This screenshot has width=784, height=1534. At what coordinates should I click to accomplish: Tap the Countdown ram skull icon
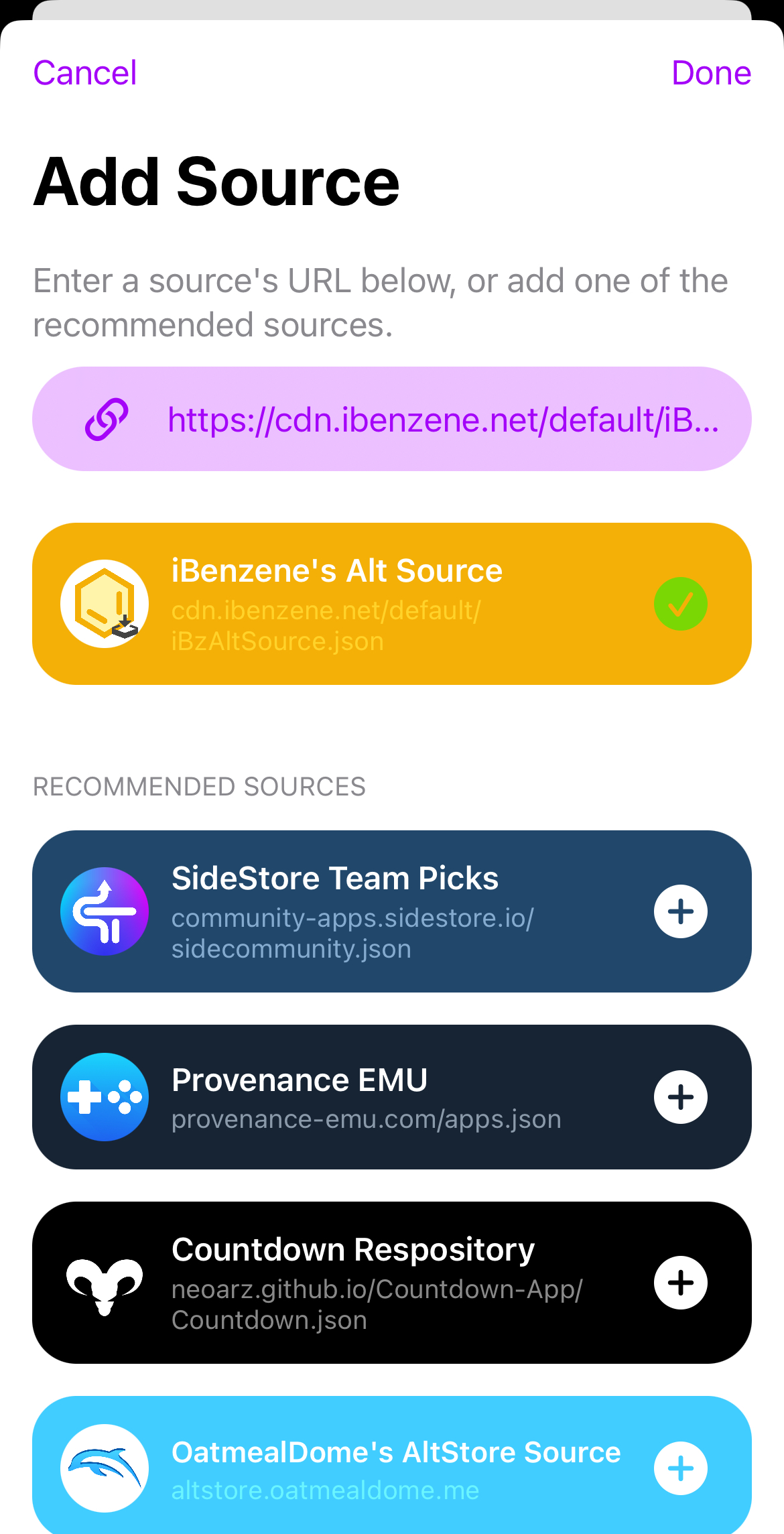tap(105, 1283)
